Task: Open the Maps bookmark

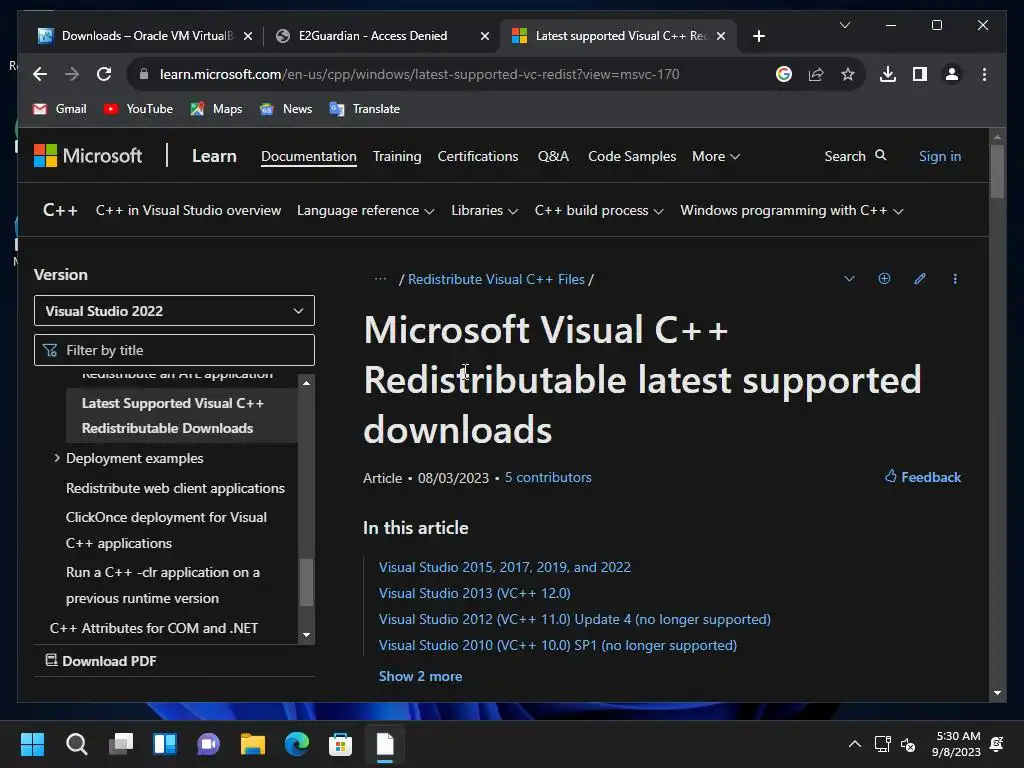Action: [x=216, y=109]
